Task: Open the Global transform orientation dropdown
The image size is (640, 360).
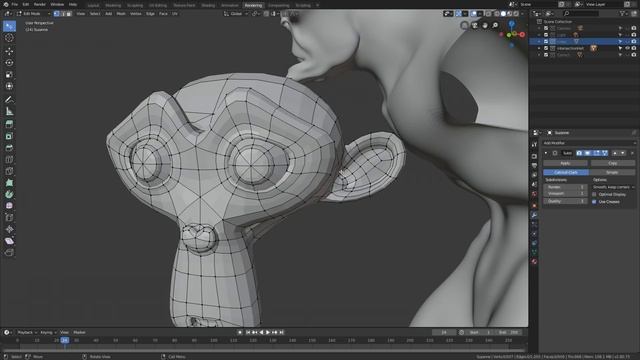Action: tap(236, 13)
